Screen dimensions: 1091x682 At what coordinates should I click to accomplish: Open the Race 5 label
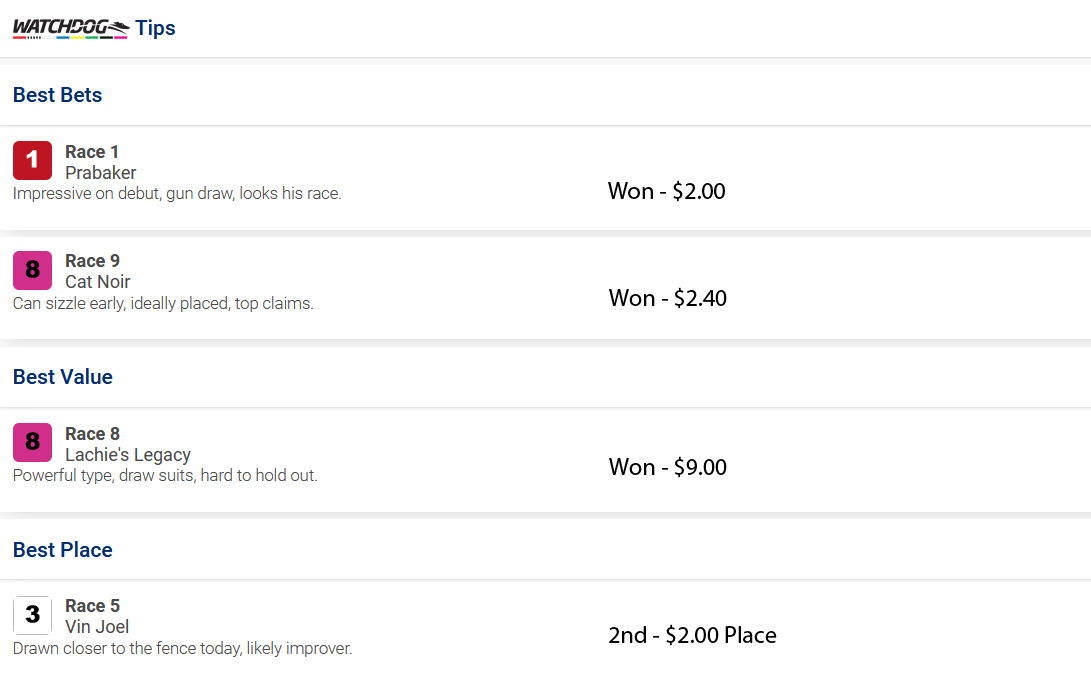point(93,605)
